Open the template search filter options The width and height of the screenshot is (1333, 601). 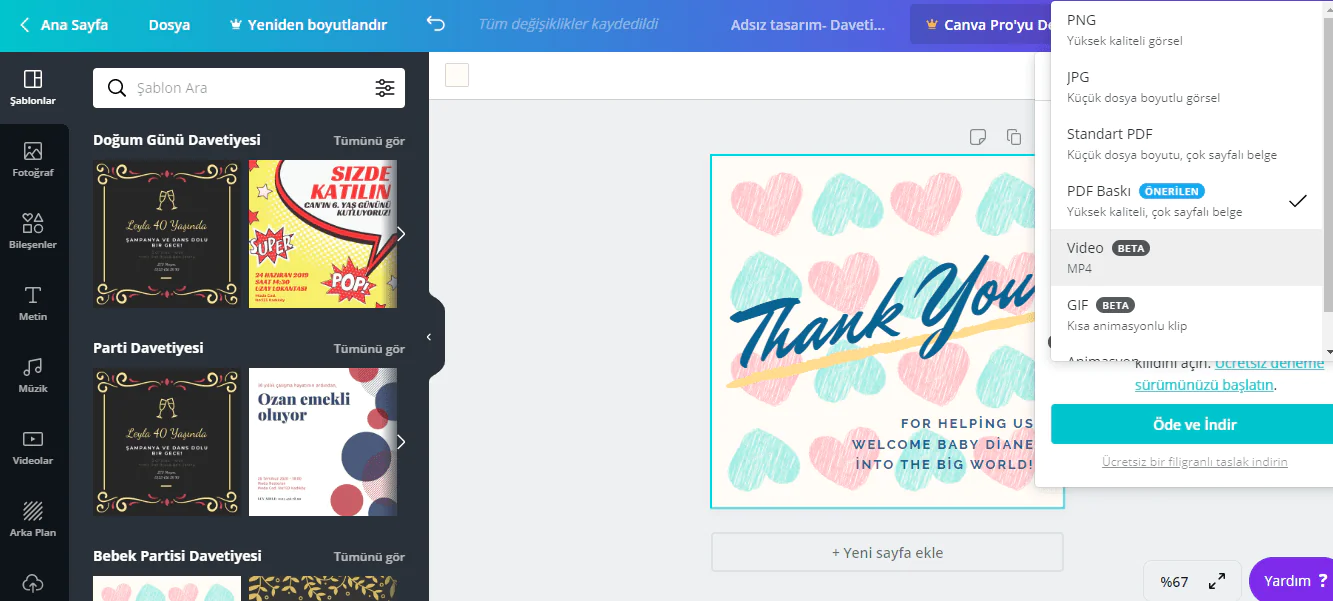pyautogui.click(x=386, y=88)
